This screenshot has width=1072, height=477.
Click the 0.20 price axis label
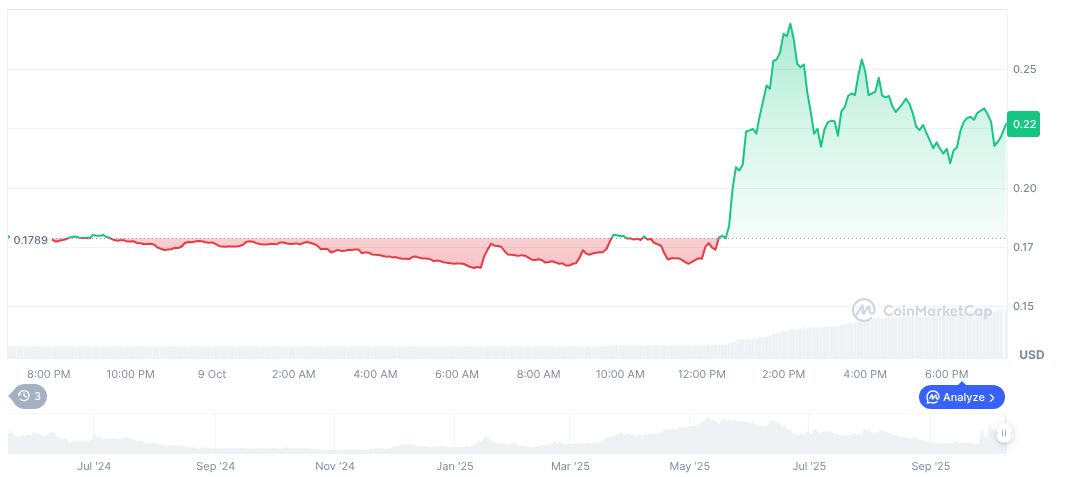[x=1024, y=188]
